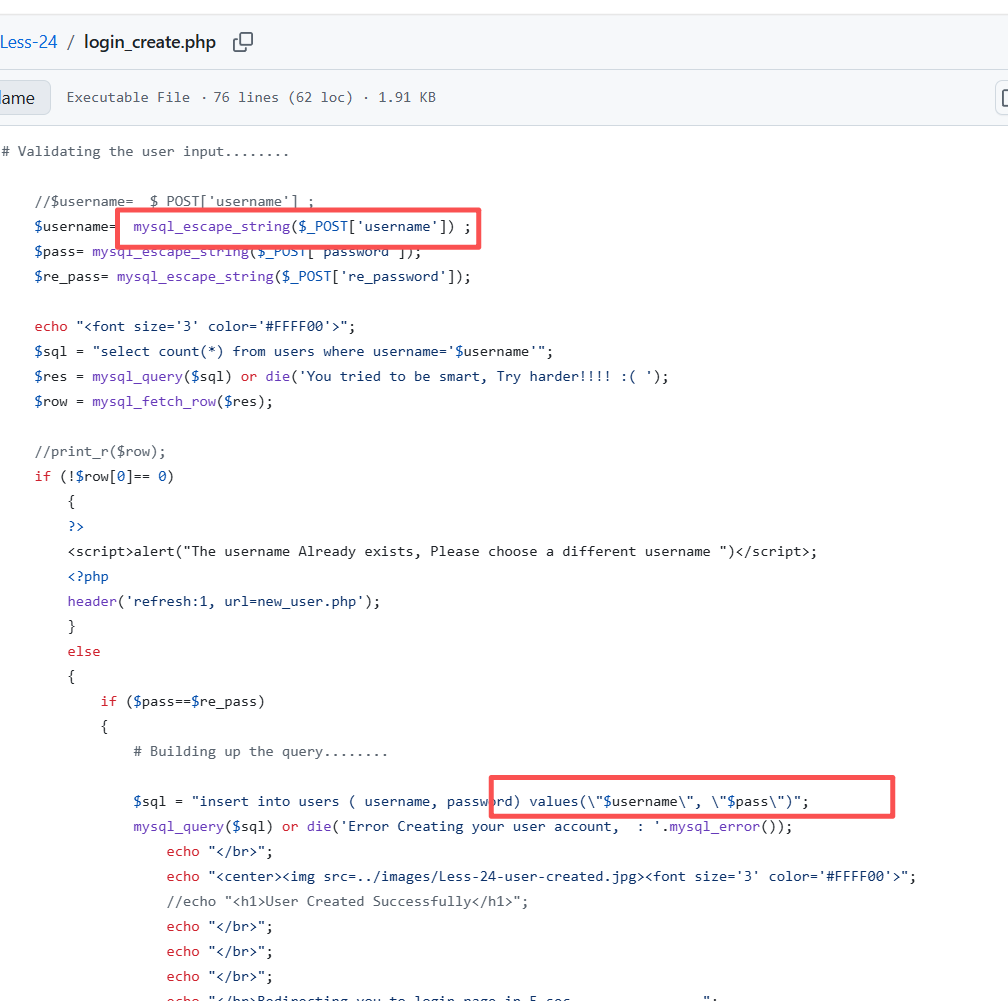Click the line '$re_pass= mysql_escape_string'
The width and height of the screenshot is (1008, 1001).
[x=253, y=277]
